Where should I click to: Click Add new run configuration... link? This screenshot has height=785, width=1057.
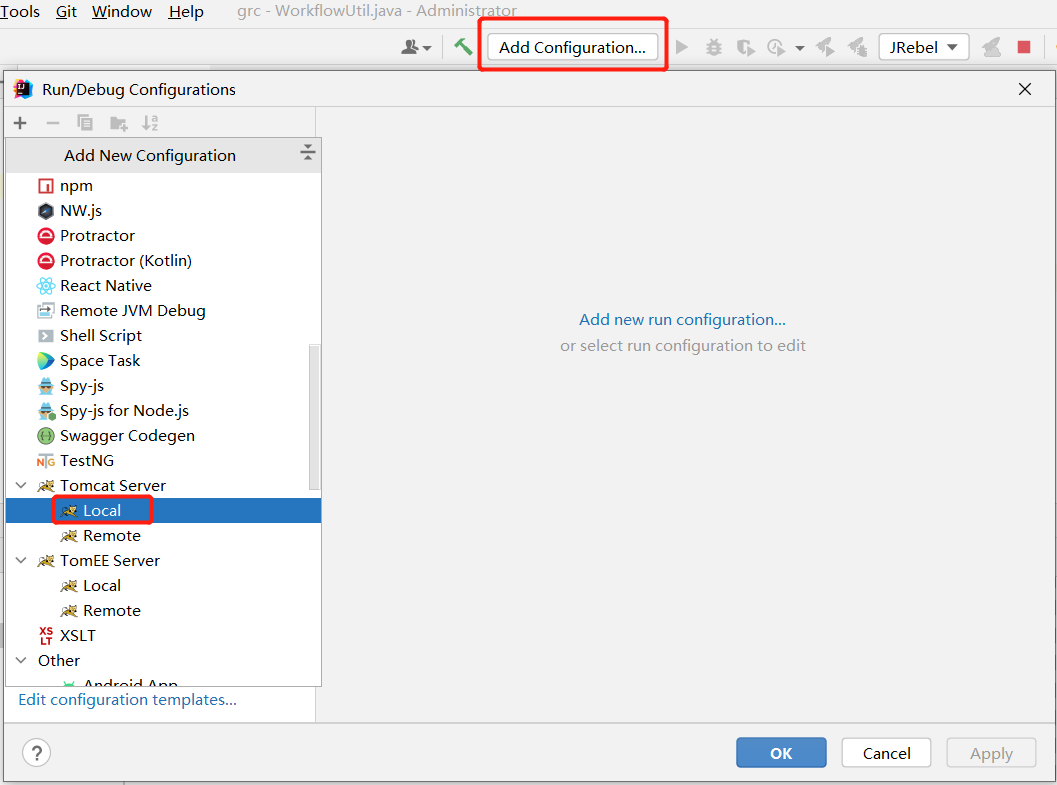pyautogui.click(x=682, y=319)
